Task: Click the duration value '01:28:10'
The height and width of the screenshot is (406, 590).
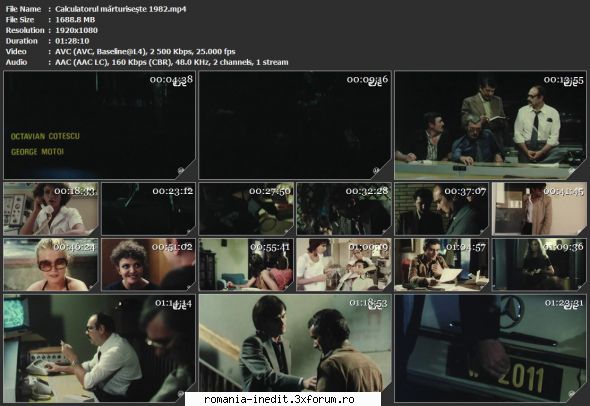Action: 72,41
